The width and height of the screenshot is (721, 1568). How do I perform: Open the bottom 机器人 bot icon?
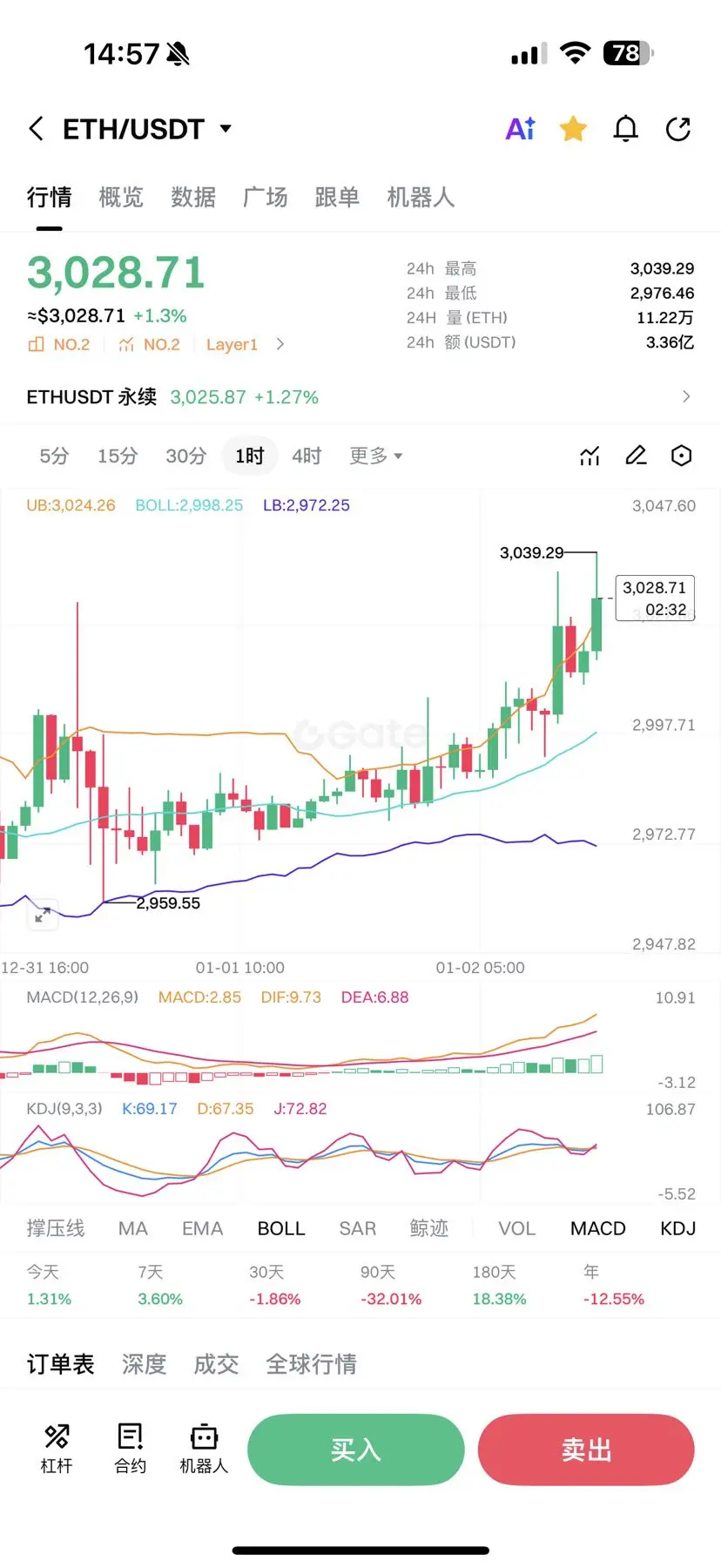(204, 1449)
